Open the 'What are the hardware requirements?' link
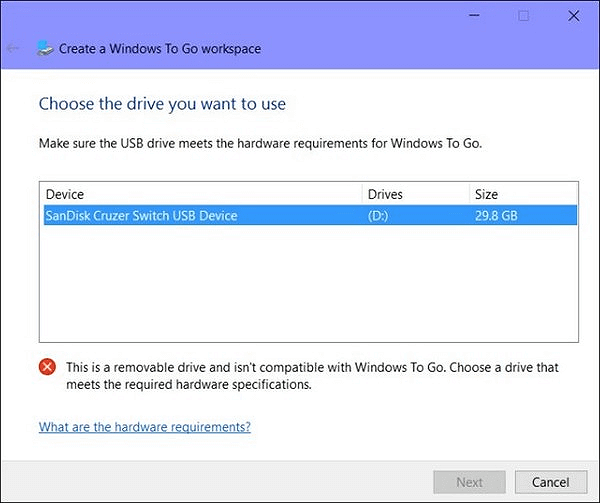This screenshot has width=600, height=503. [144, 427]
